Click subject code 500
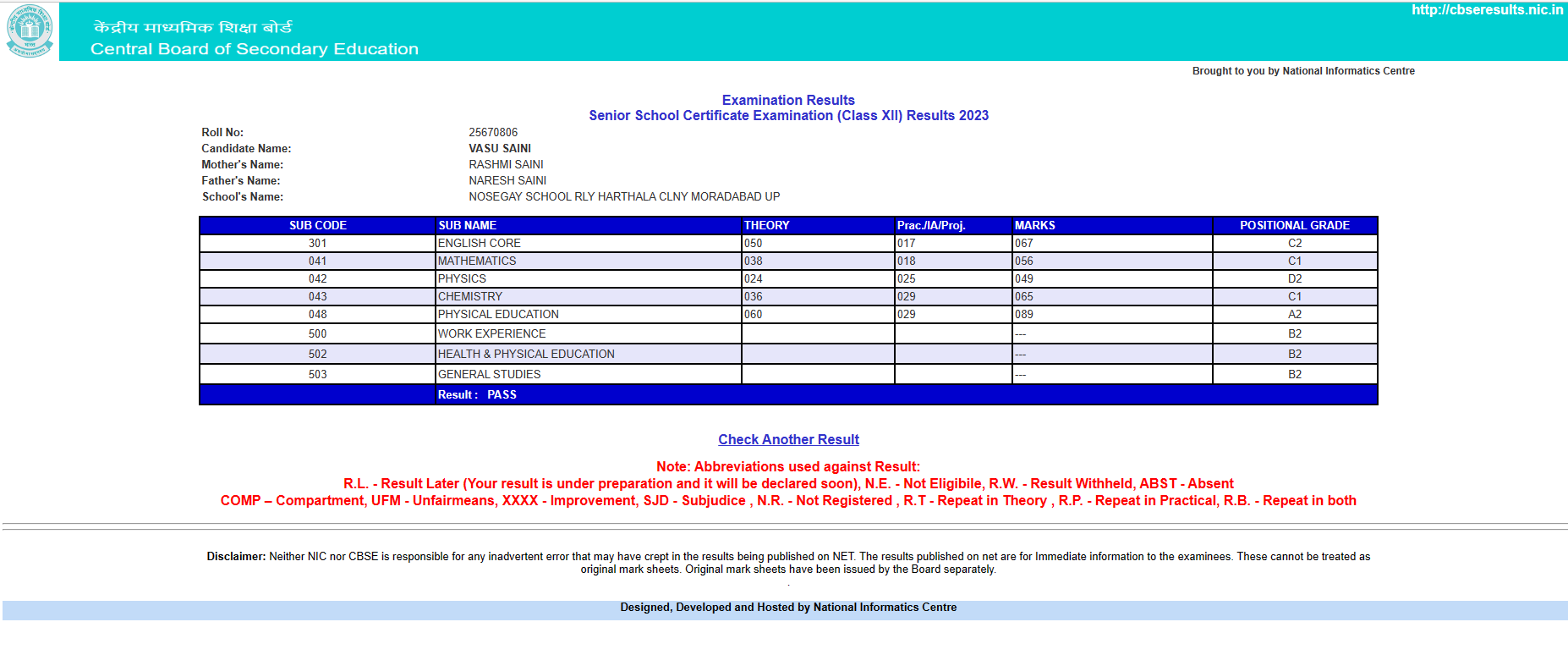This screenshot has width=1568, height=666. (x=318, y=333)
